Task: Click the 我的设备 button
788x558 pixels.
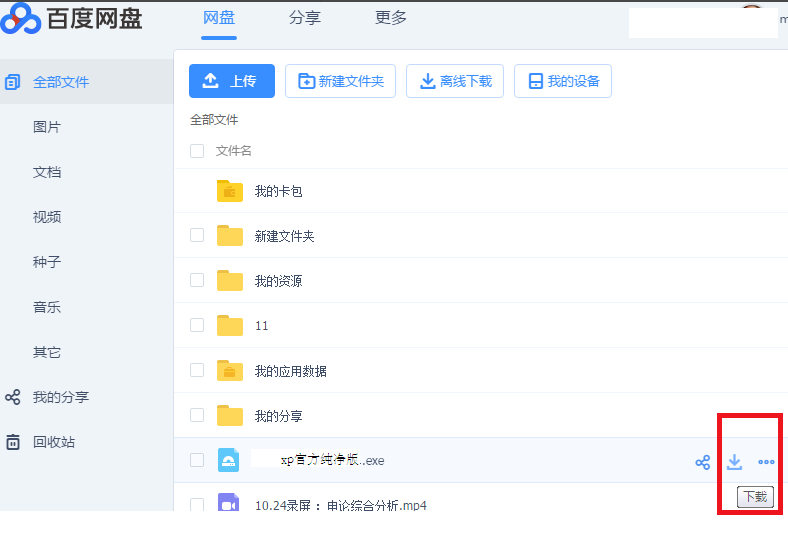Action: click(x=562, y=81)
